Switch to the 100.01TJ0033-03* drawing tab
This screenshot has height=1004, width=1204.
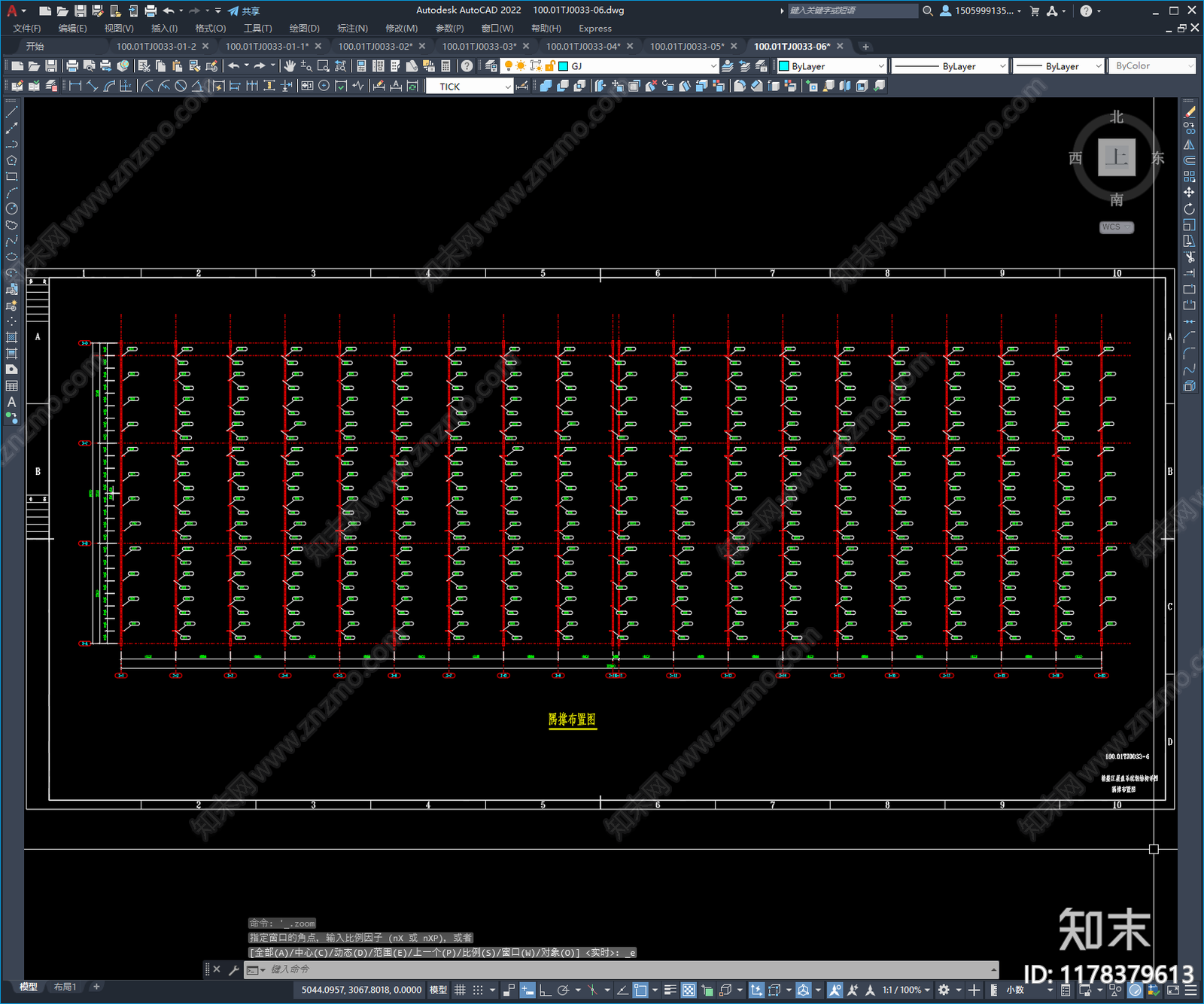(x=479, y=46)
